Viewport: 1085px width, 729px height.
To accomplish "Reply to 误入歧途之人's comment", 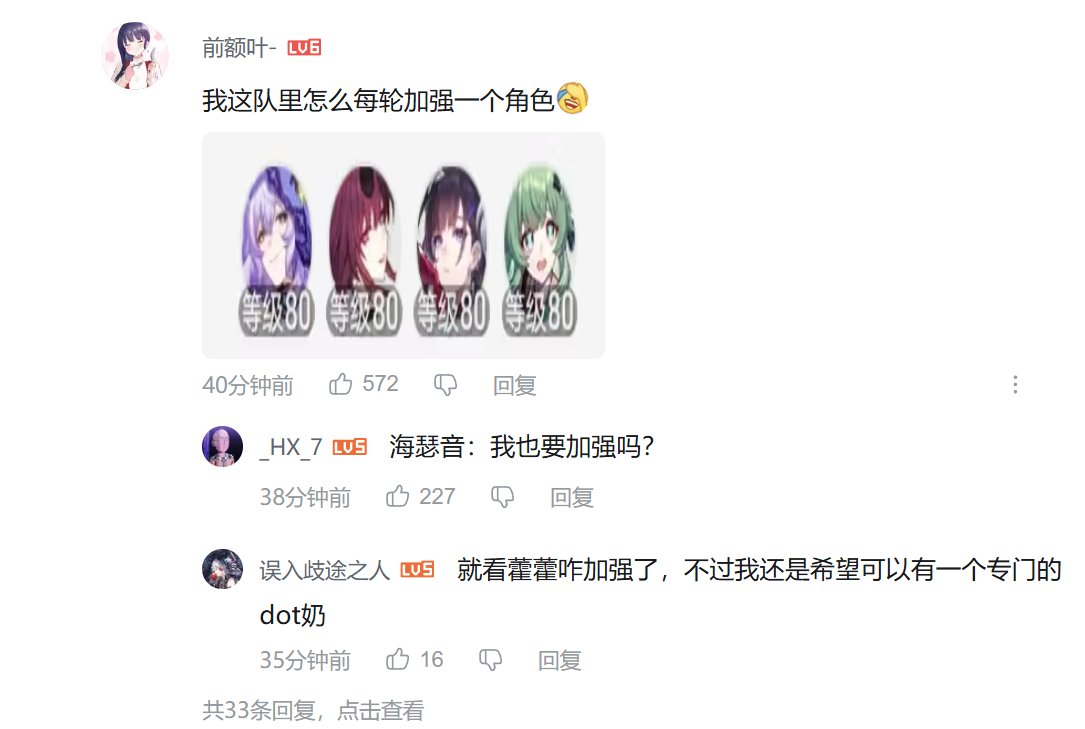I will [x=559, y=661].
